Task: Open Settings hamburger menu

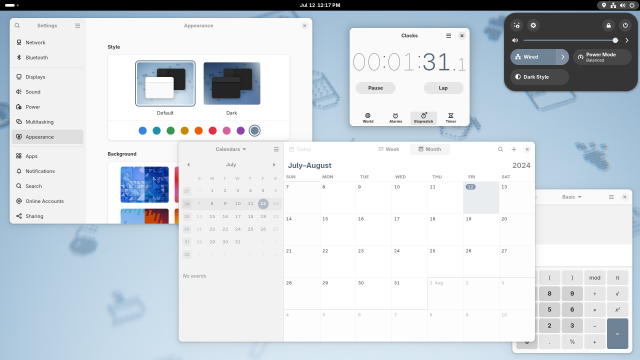Action: pos(78,25)
